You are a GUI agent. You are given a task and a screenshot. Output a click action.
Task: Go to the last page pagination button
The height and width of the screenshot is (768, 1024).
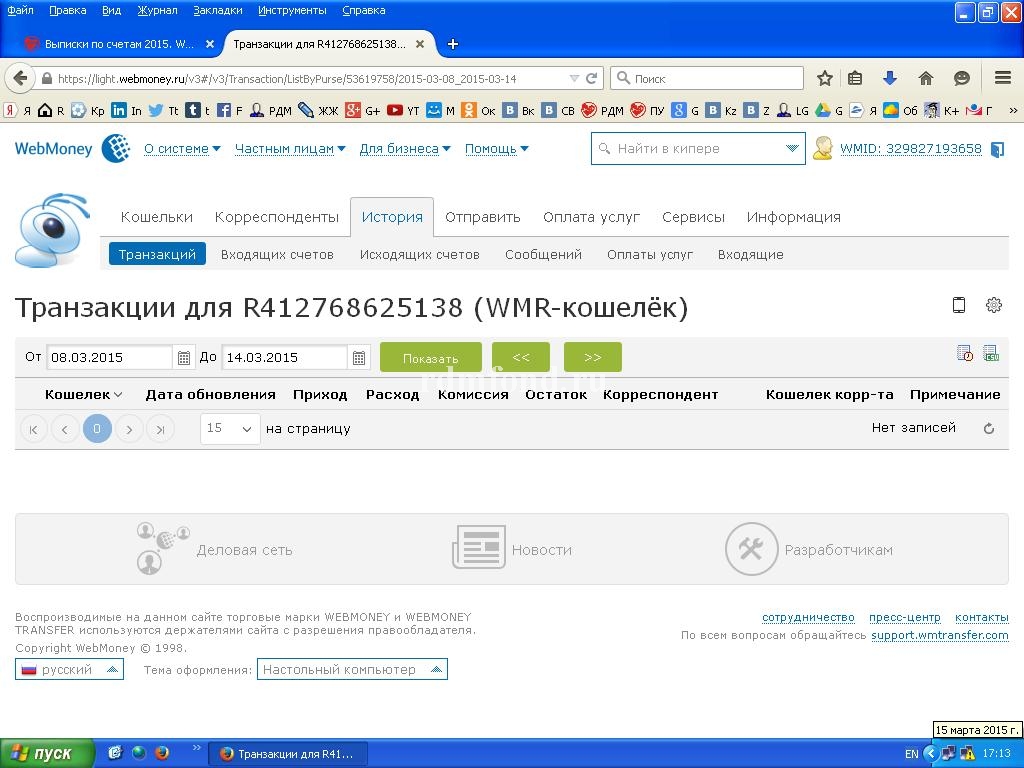coord(161,429)
